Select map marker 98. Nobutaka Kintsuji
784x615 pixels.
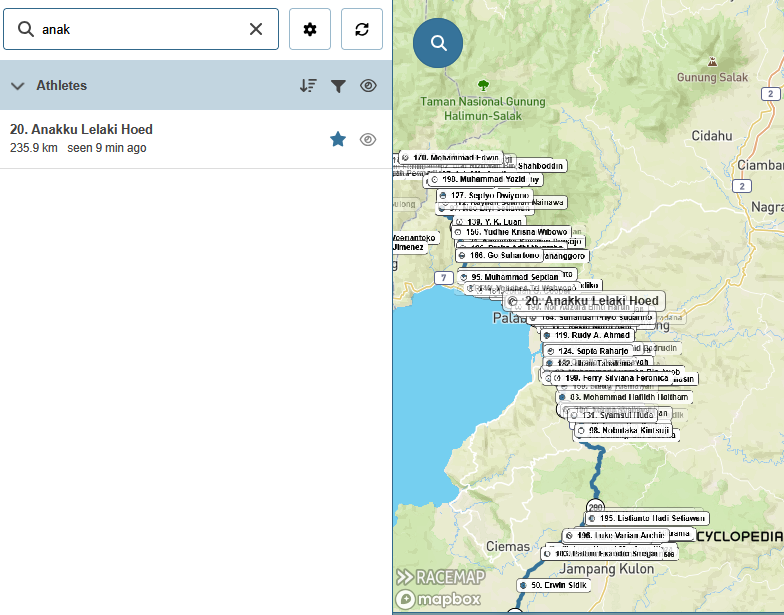pos(624,430)
